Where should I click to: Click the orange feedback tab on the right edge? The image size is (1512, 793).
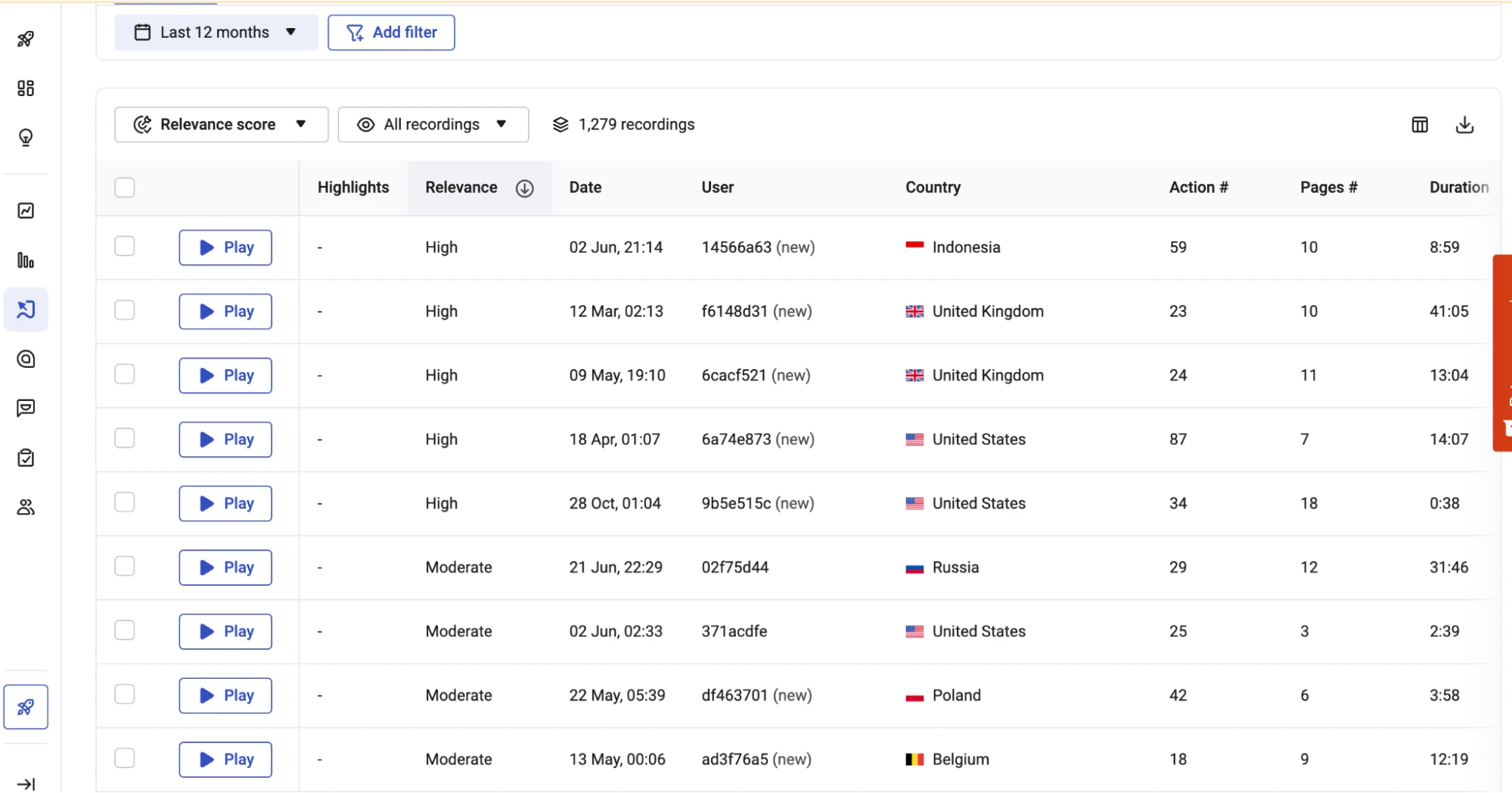pyautogui.click(x=1502, y=353)
